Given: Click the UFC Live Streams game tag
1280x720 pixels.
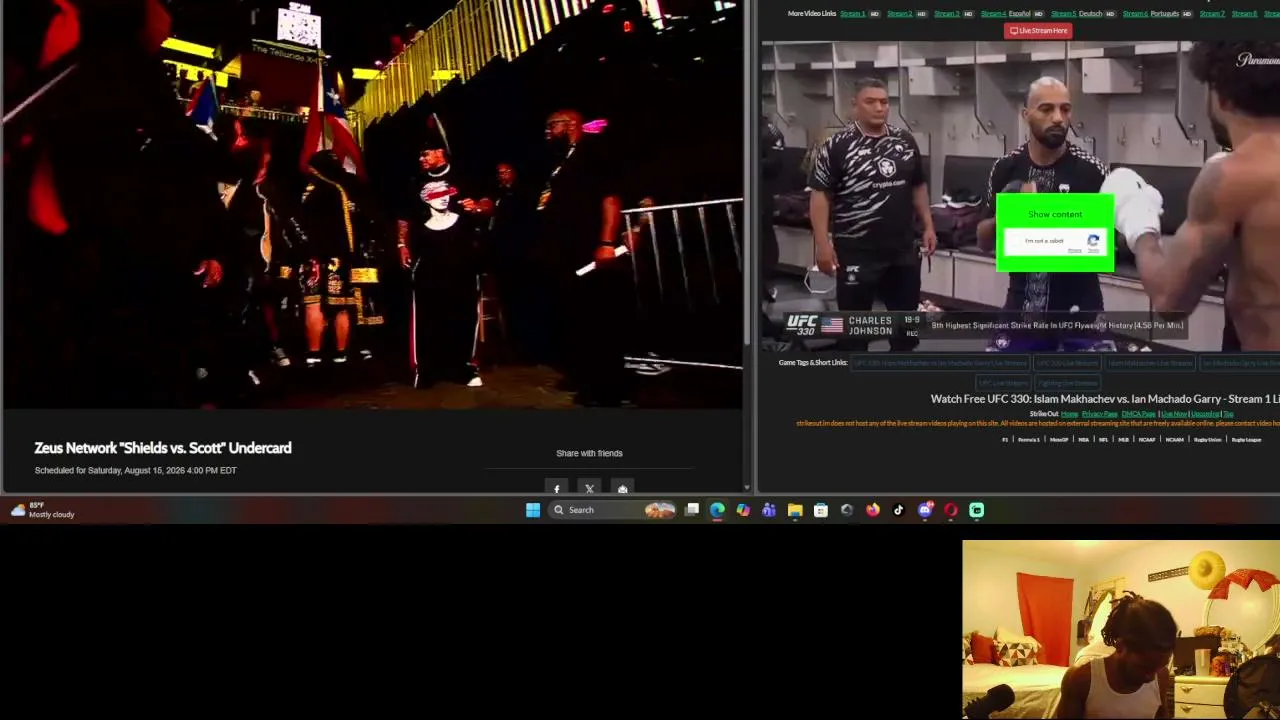Looking at the screenshot, I should click(x=1004, y=383).
